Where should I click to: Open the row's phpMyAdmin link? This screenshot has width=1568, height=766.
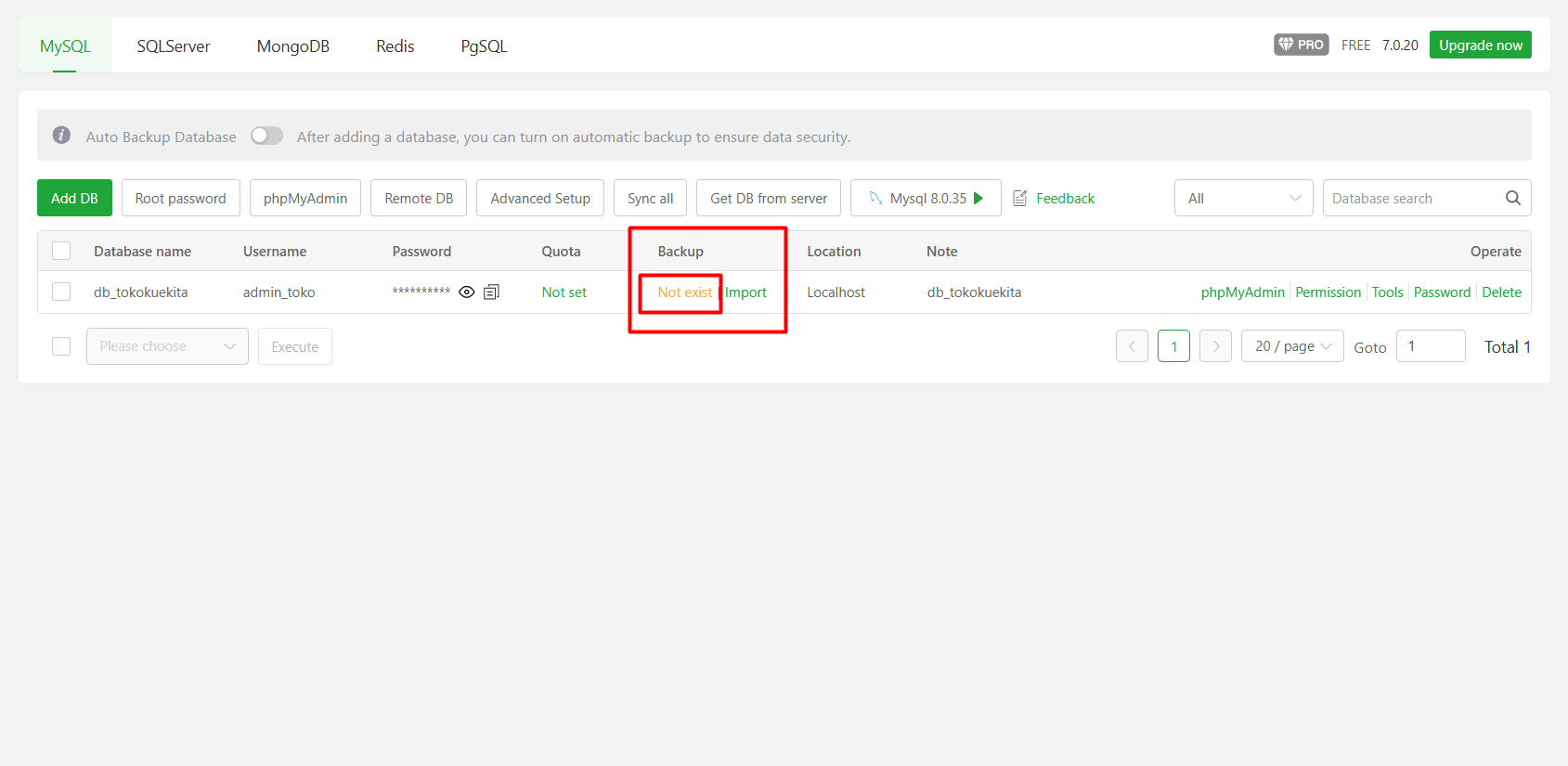click(x=1242, y=292)
